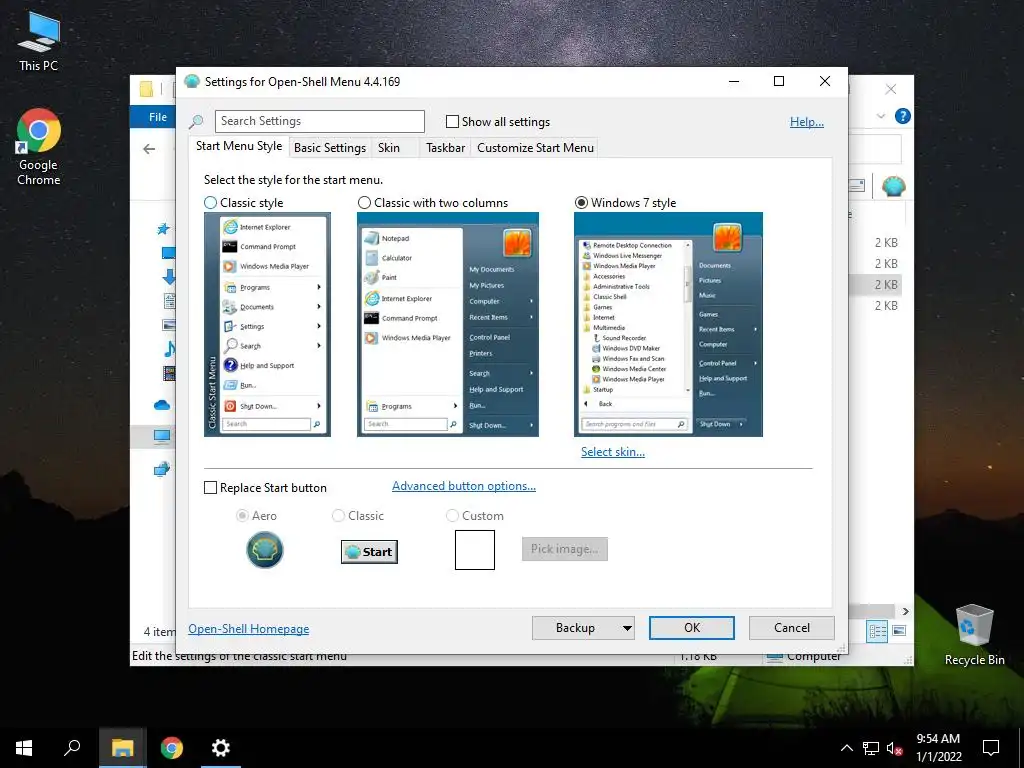The height and width of the screenshot is (768, 1024).
Task: Open the notification center icon
Action: pyautogui.click(x=991, y=748)
